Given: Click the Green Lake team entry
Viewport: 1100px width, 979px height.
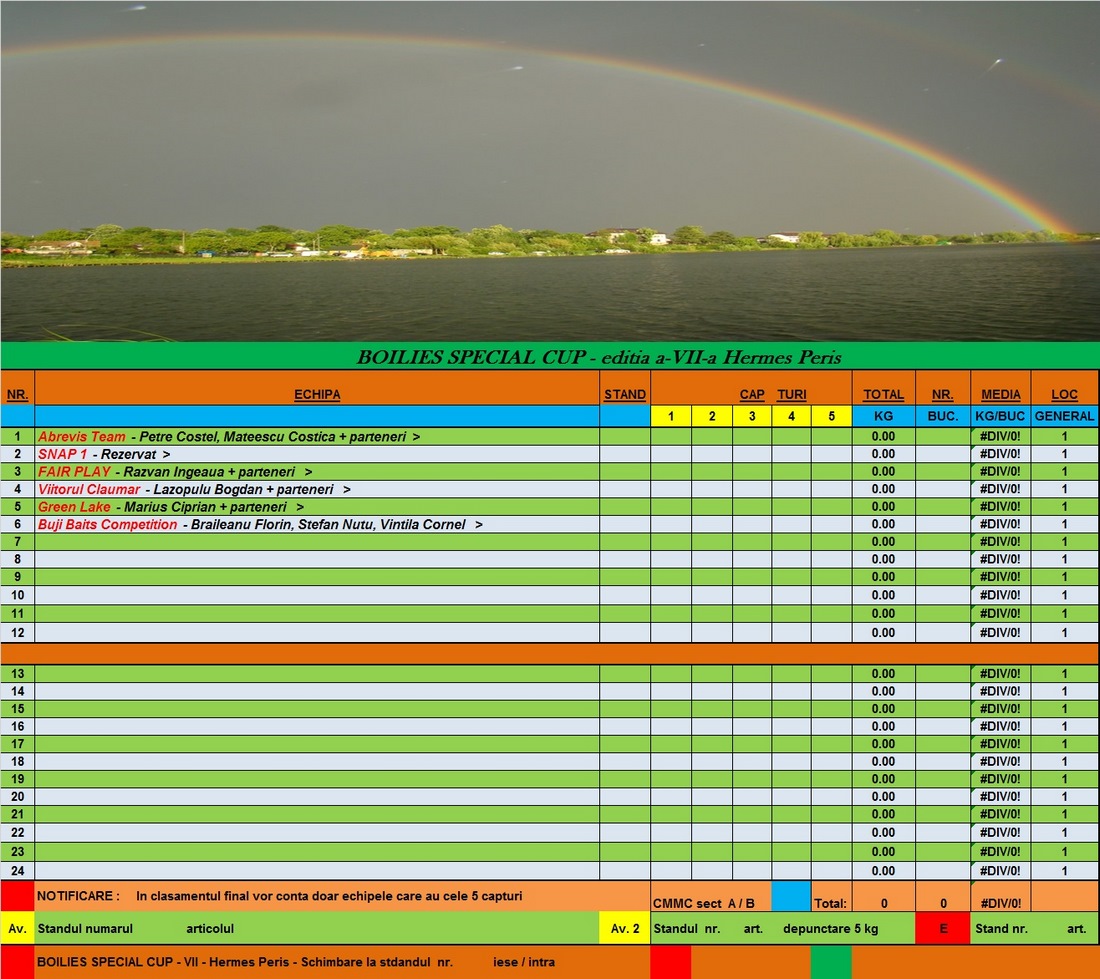Looking at the screenshot, I should tap(171, 507).
